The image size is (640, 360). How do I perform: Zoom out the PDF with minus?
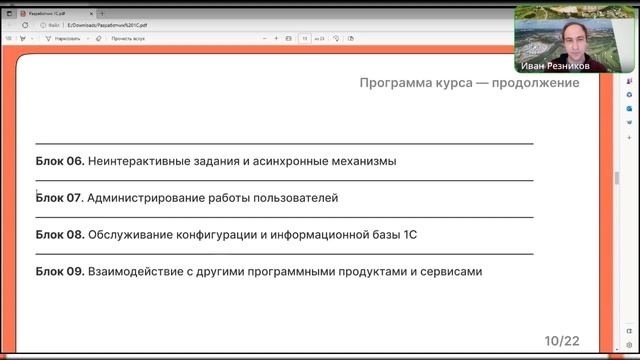click(264, 38)
